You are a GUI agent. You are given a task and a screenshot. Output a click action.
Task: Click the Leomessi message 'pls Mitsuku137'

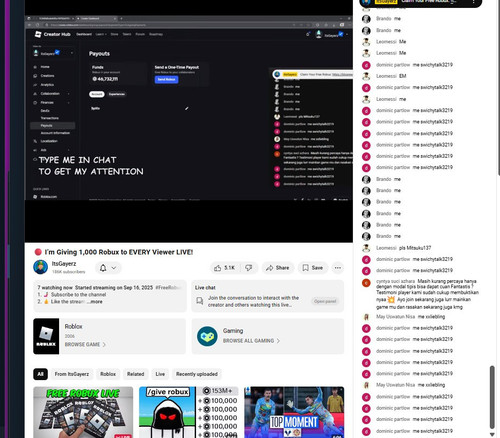pyautogui.click(x=415, y=248)
